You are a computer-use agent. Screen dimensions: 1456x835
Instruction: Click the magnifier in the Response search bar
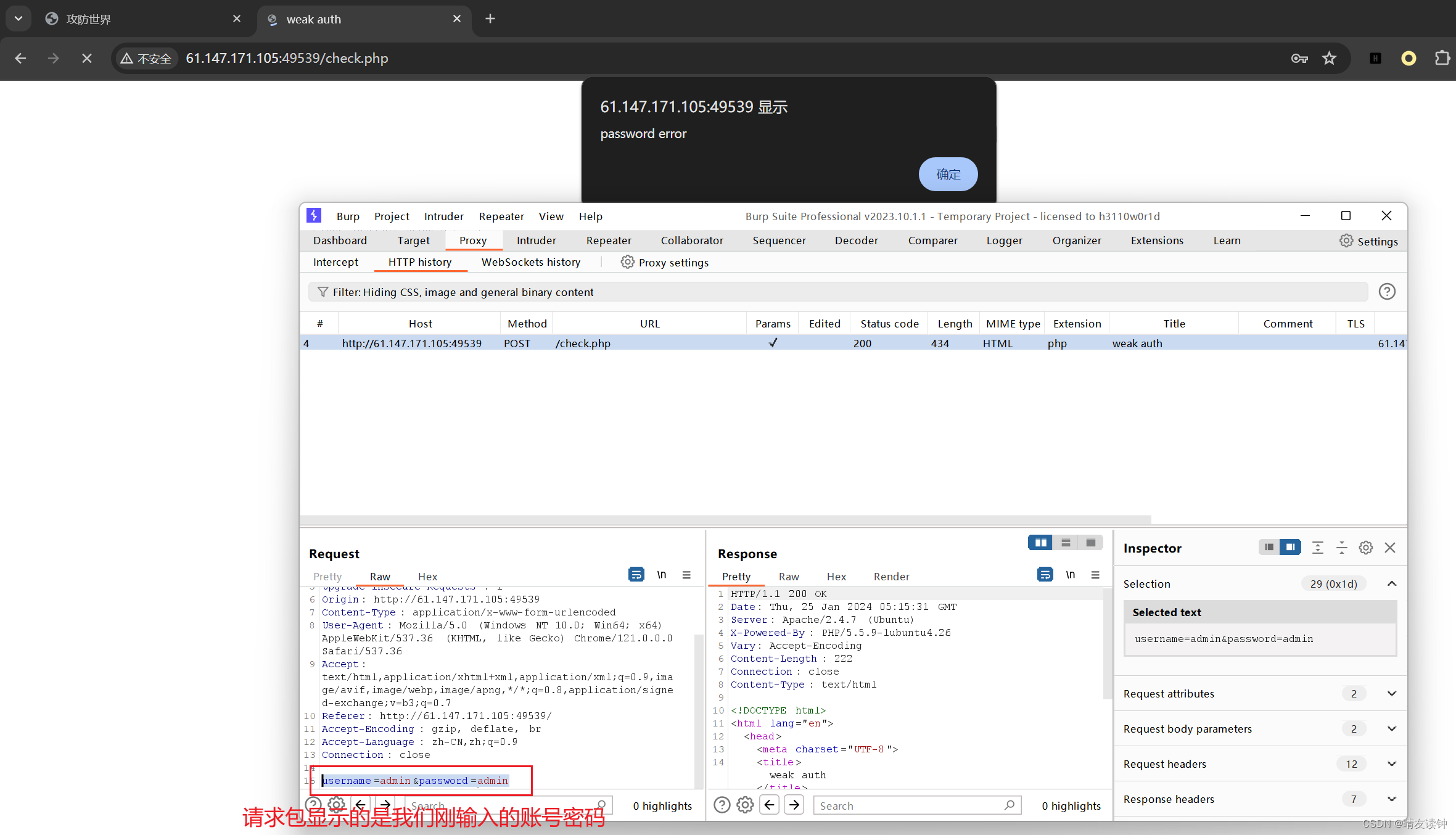click(x=1010, y=805)
